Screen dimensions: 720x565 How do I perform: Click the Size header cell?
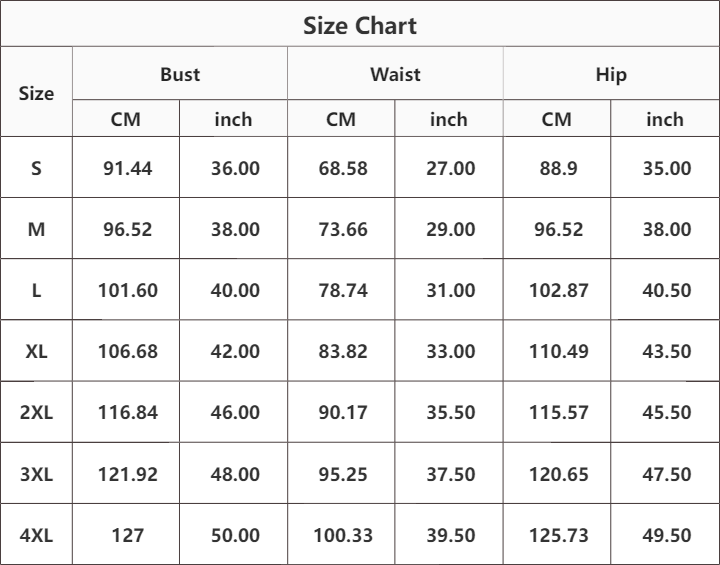point(37,93)
